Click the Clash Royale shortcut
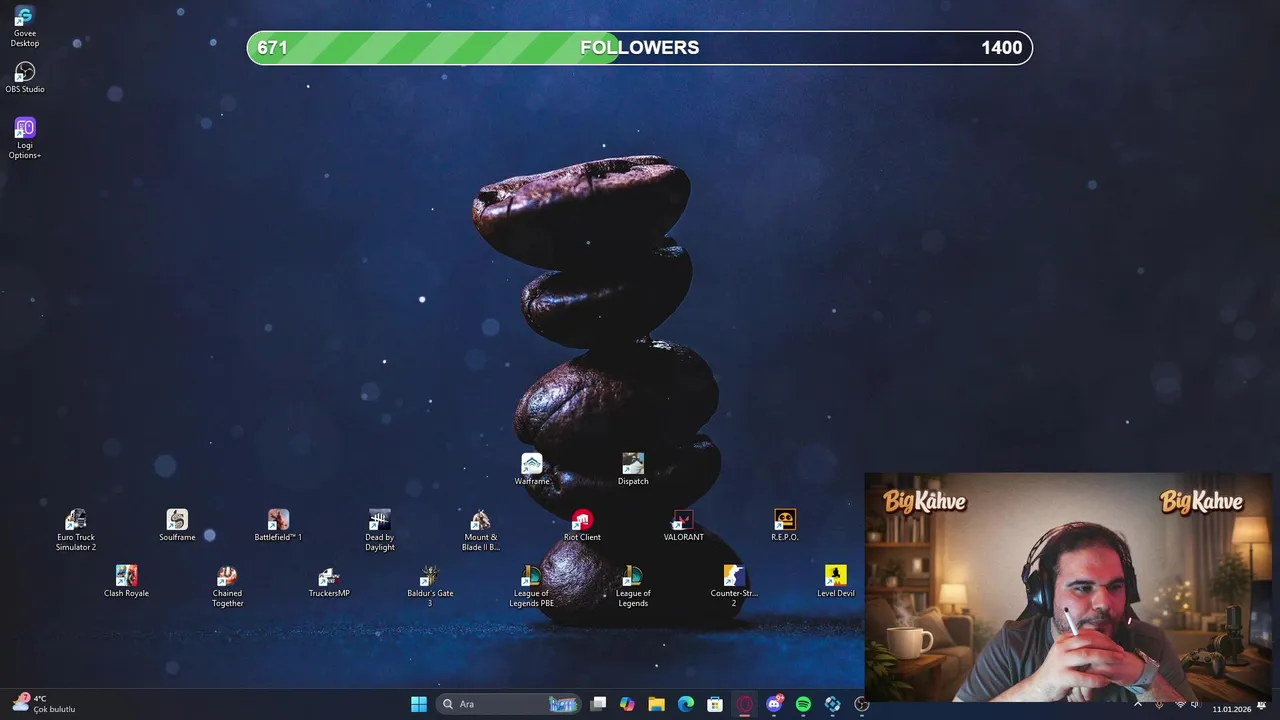This screenshot has width=1280, height=720. pyautogui.click(x=126, y=582)
